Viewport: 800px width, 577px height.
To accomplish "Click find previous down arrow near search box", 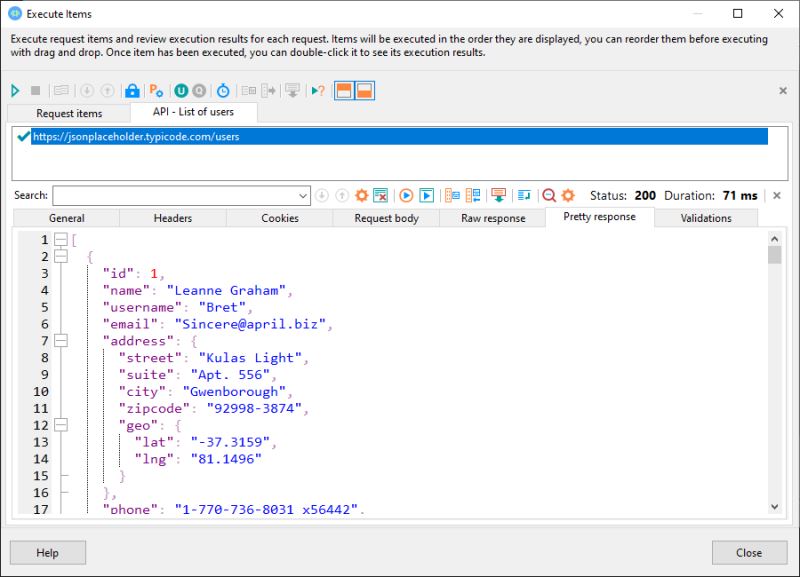I will pos(322,195).
